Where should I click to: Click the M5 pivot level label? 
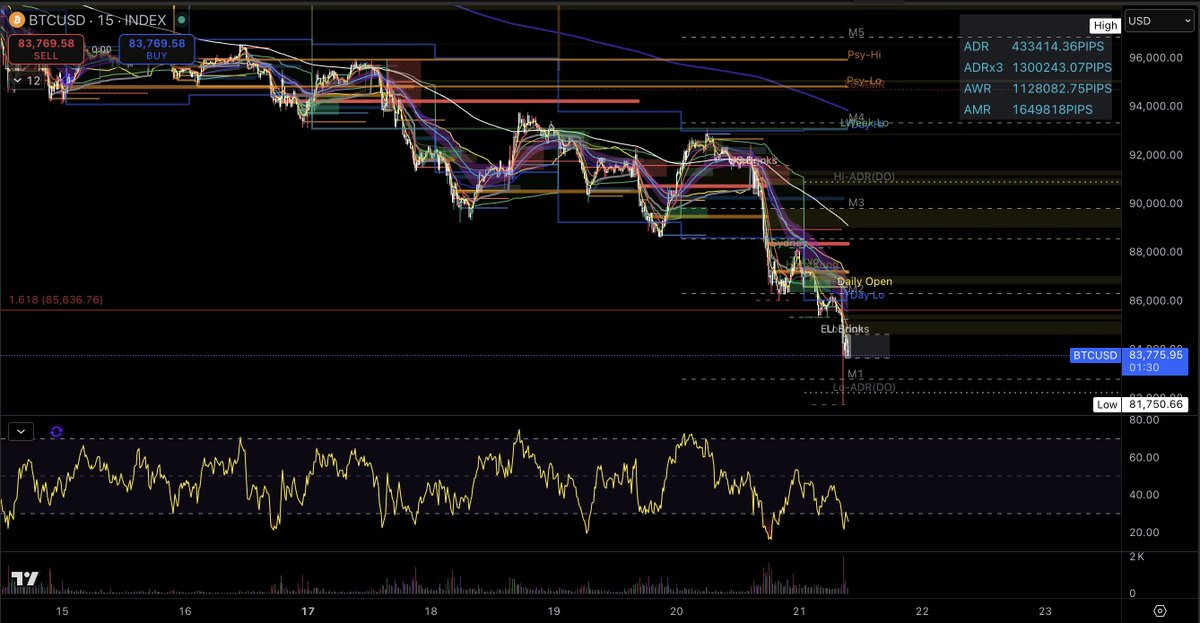856,32
